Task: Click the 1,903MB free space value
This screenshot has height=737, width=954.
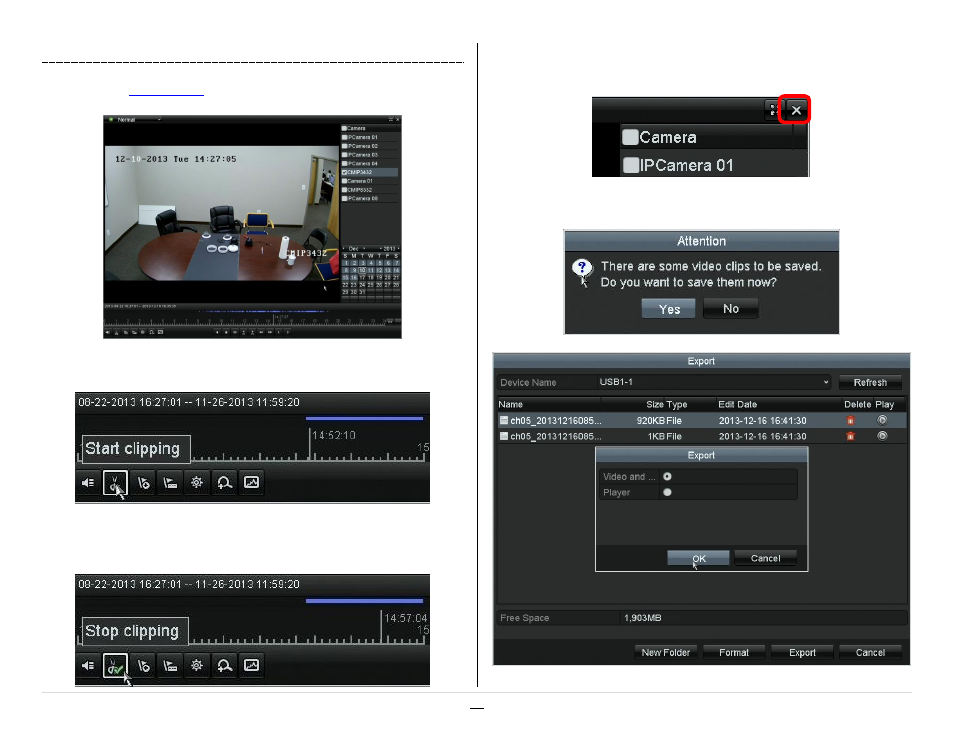Action: pos(642,618)
